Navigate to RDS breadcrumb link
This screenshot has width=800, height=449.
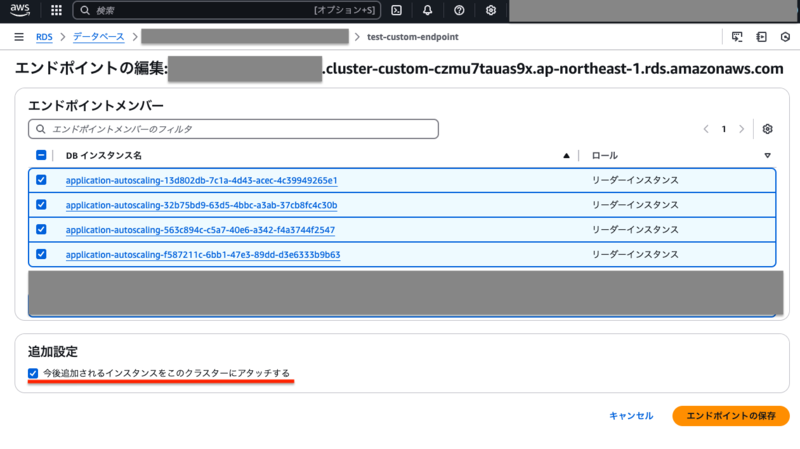coord(44,37)
